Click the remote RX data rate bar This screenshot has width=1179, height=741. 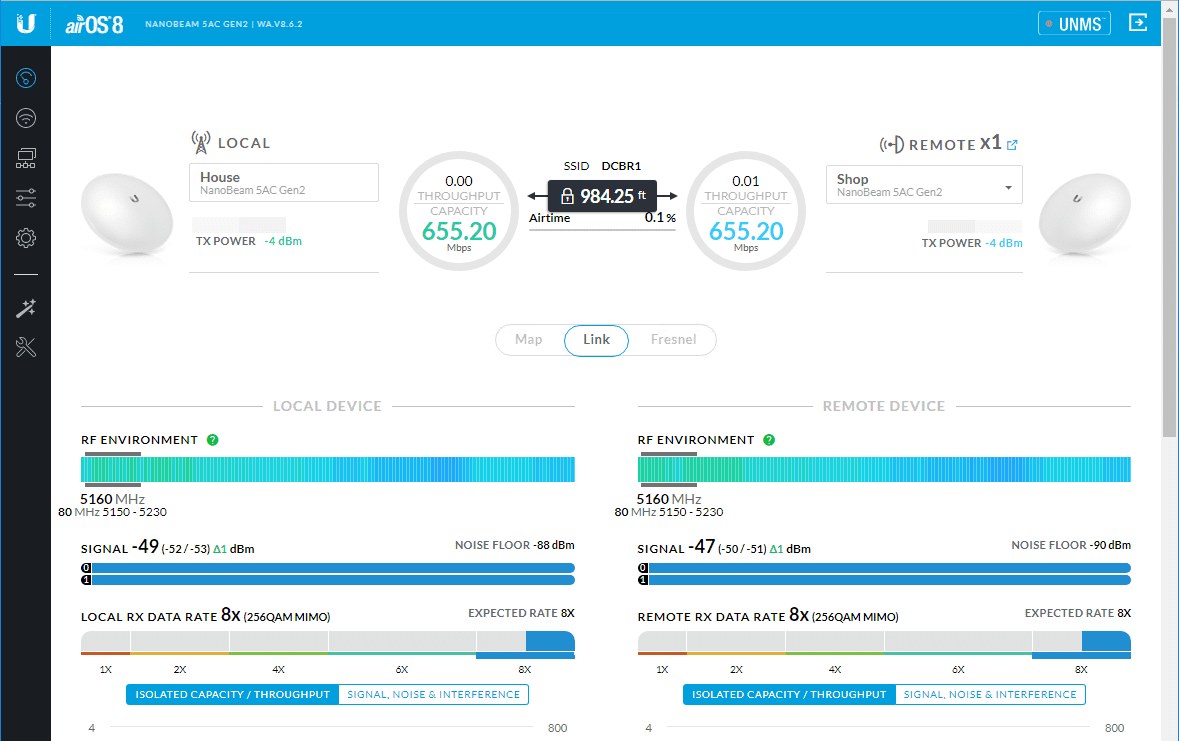tap(884, 644)
